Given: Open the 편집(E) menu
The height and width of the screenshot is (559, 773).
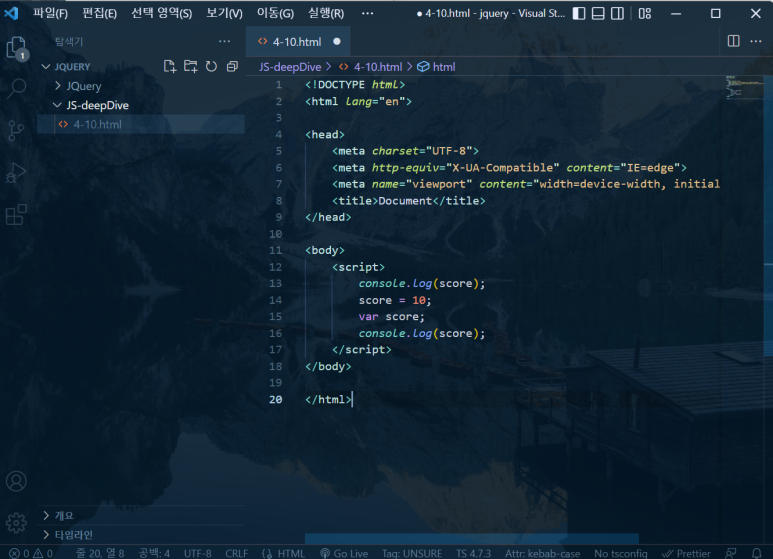Looking at the screenshot, I should (x=99, y=13).
